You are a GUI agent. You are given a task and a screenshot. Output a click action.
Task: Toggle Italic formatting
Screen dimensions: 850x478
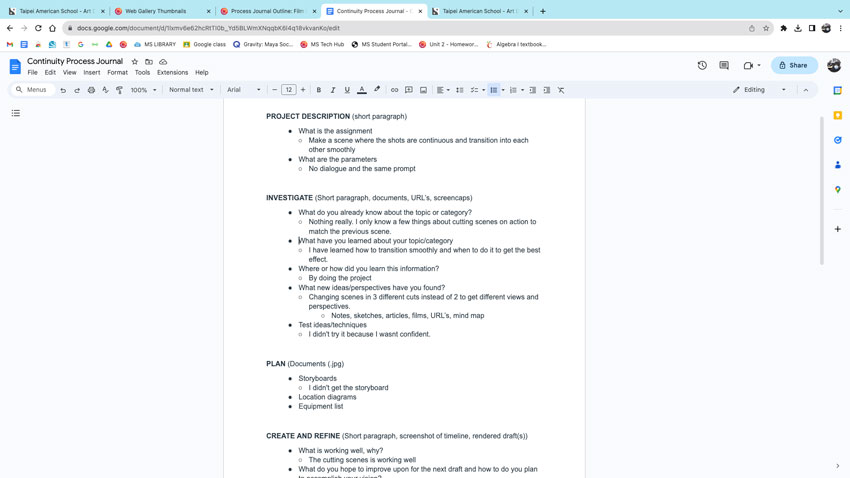[x=333, y=90]
